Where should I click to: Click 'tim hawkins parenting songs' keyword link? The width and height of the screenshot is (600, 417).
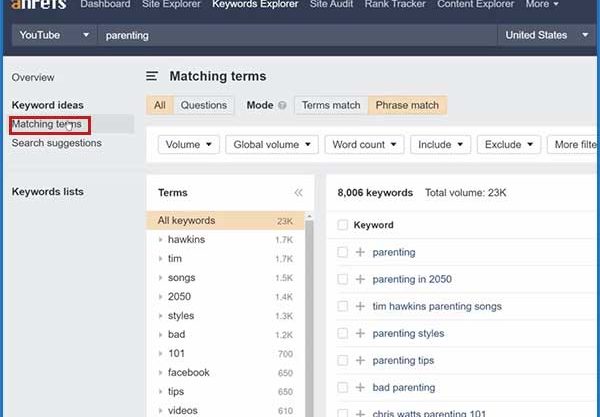(x=437, y=306)
